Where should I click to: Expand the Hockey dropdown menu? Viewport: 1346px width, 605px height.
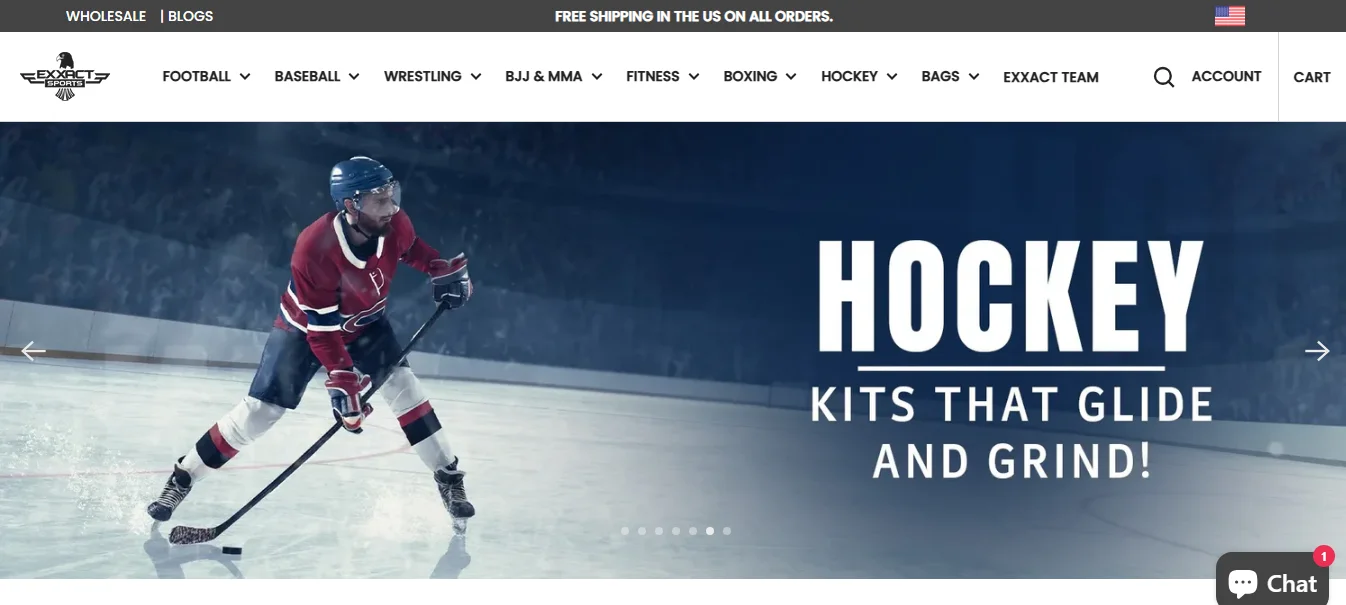pyautogui.click(x=859, y=76)
